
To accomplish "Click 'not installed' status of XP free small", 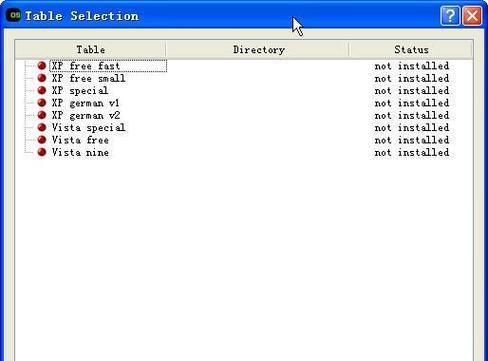I will (412, 78).
